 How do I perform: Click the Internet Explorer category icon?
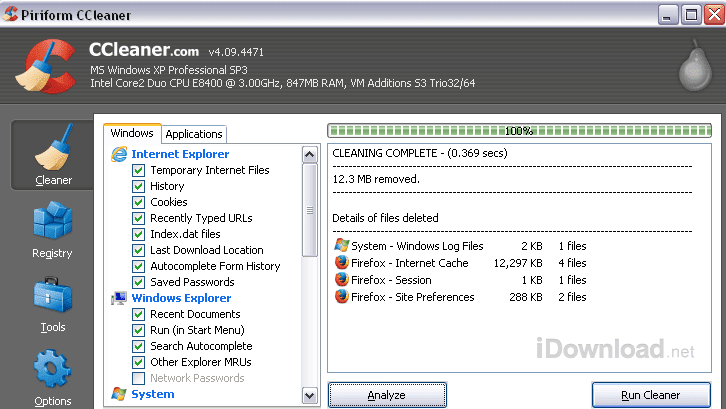pos(119,154)
